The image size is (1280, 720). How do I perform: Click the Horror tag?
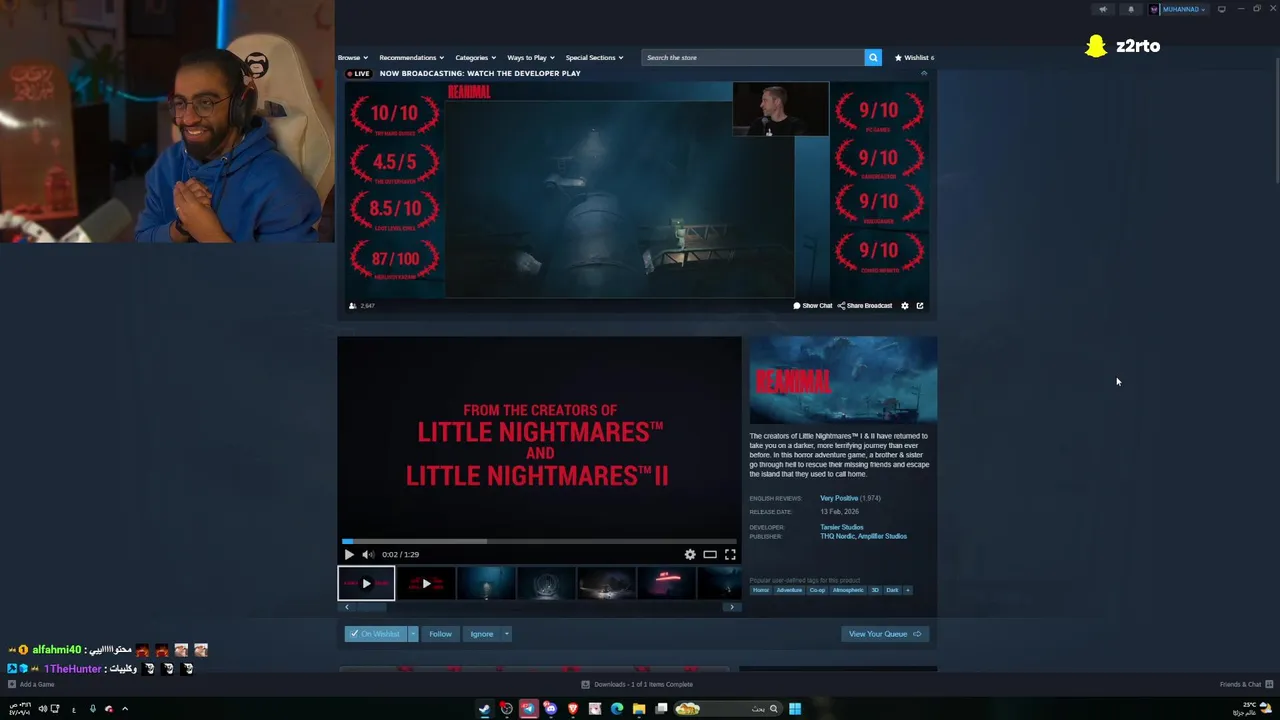click(761, 590)
